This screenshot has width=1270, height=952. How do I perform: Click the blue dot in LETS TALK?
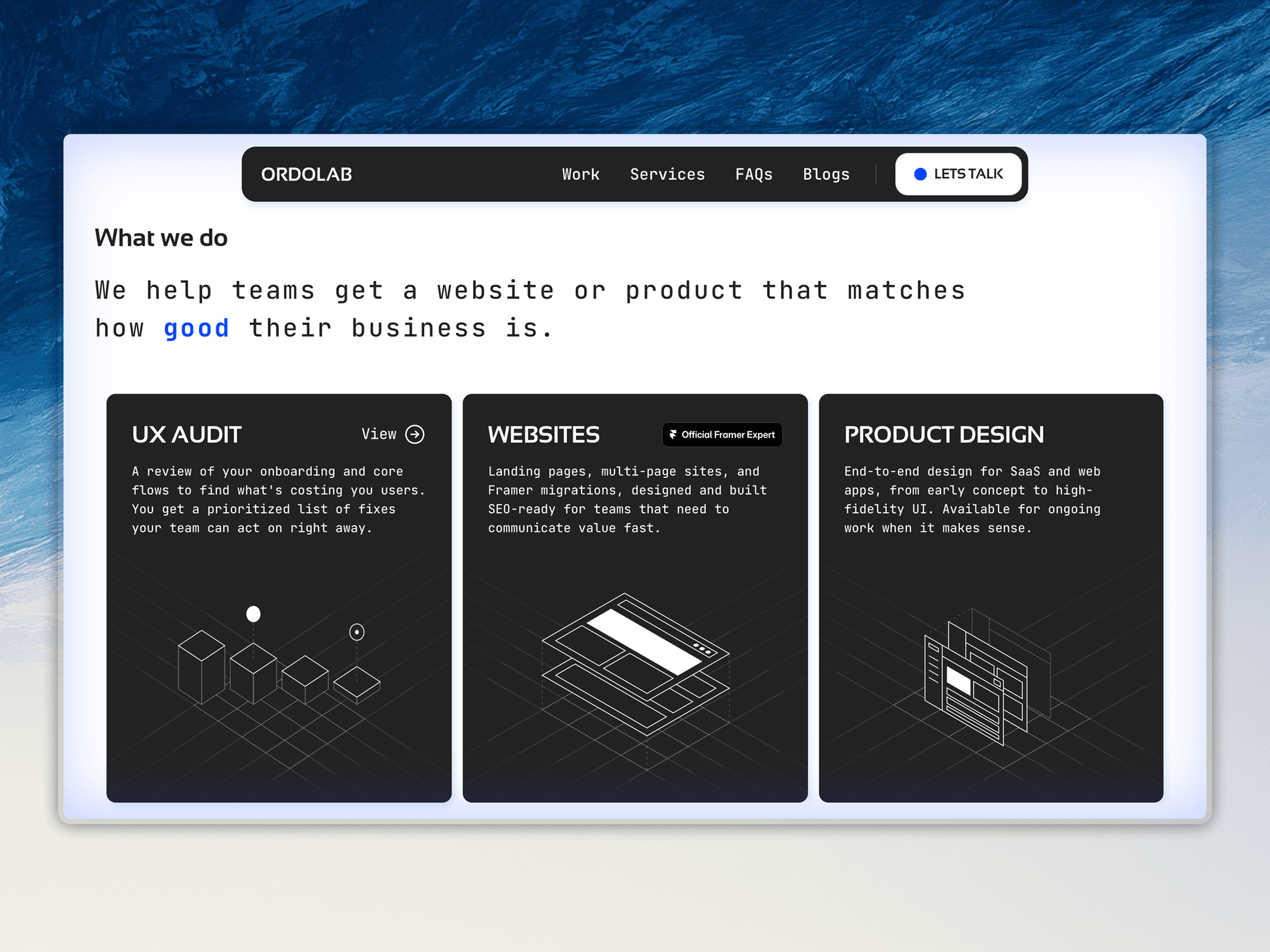[920, 174]
